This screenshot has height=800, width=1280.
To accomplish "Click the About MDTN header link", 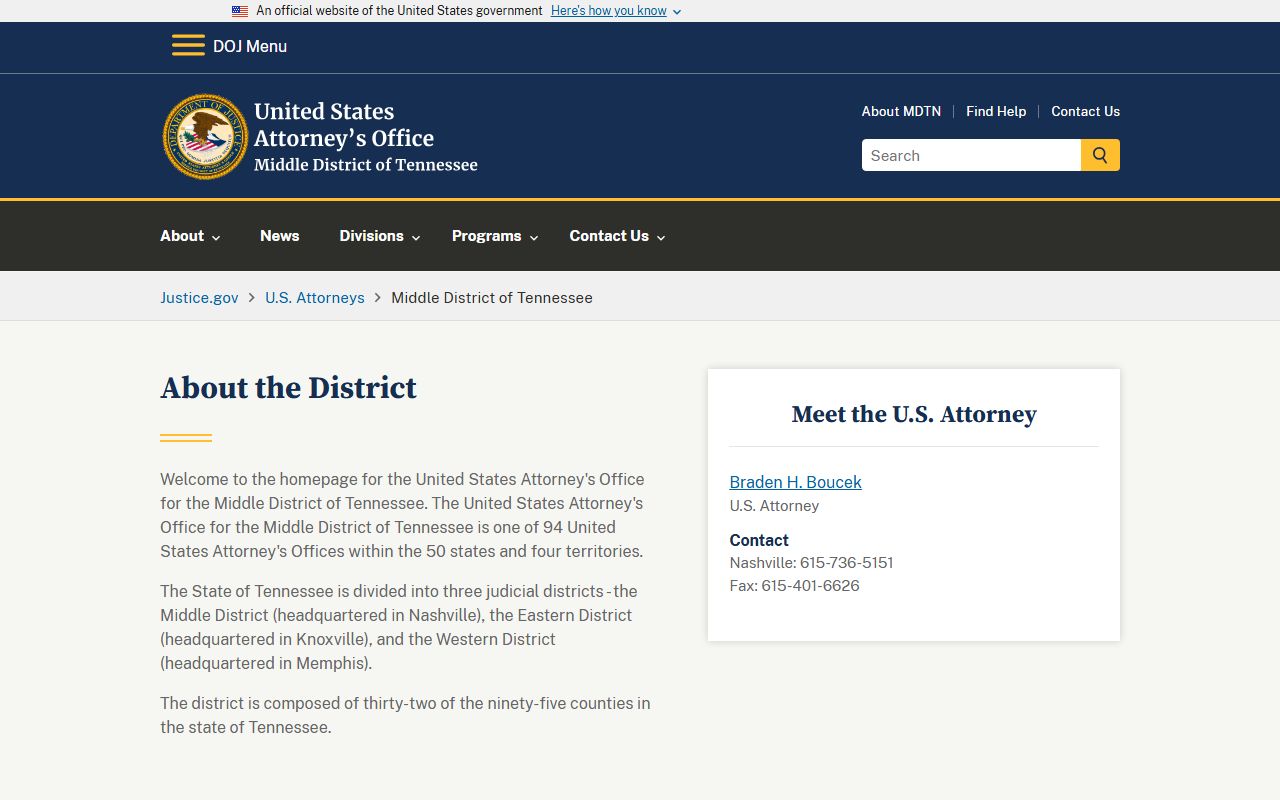I will coord(901,111).
